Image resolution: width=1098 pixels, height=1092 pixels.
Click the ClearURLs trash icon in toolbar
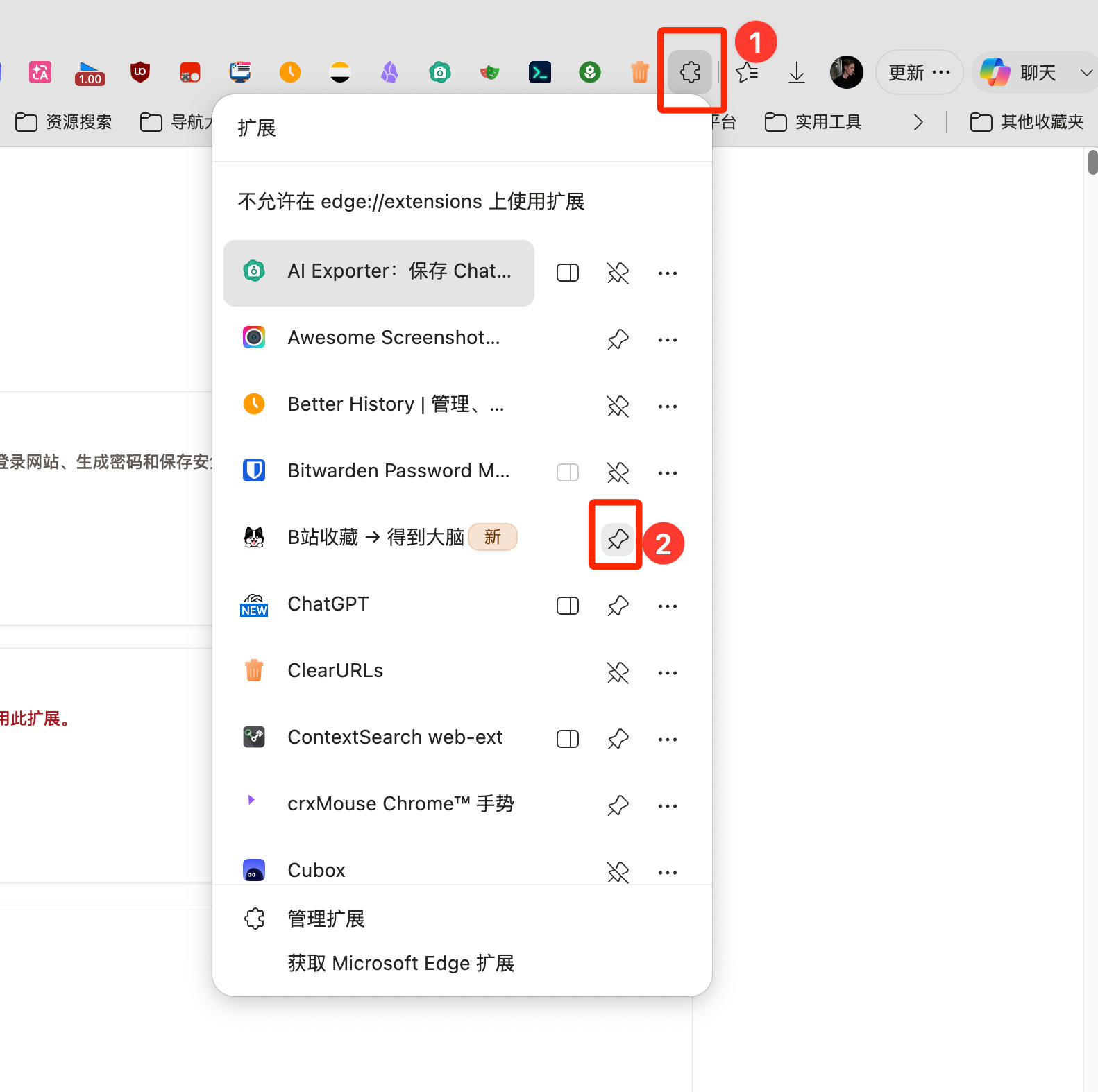point(639,71)
